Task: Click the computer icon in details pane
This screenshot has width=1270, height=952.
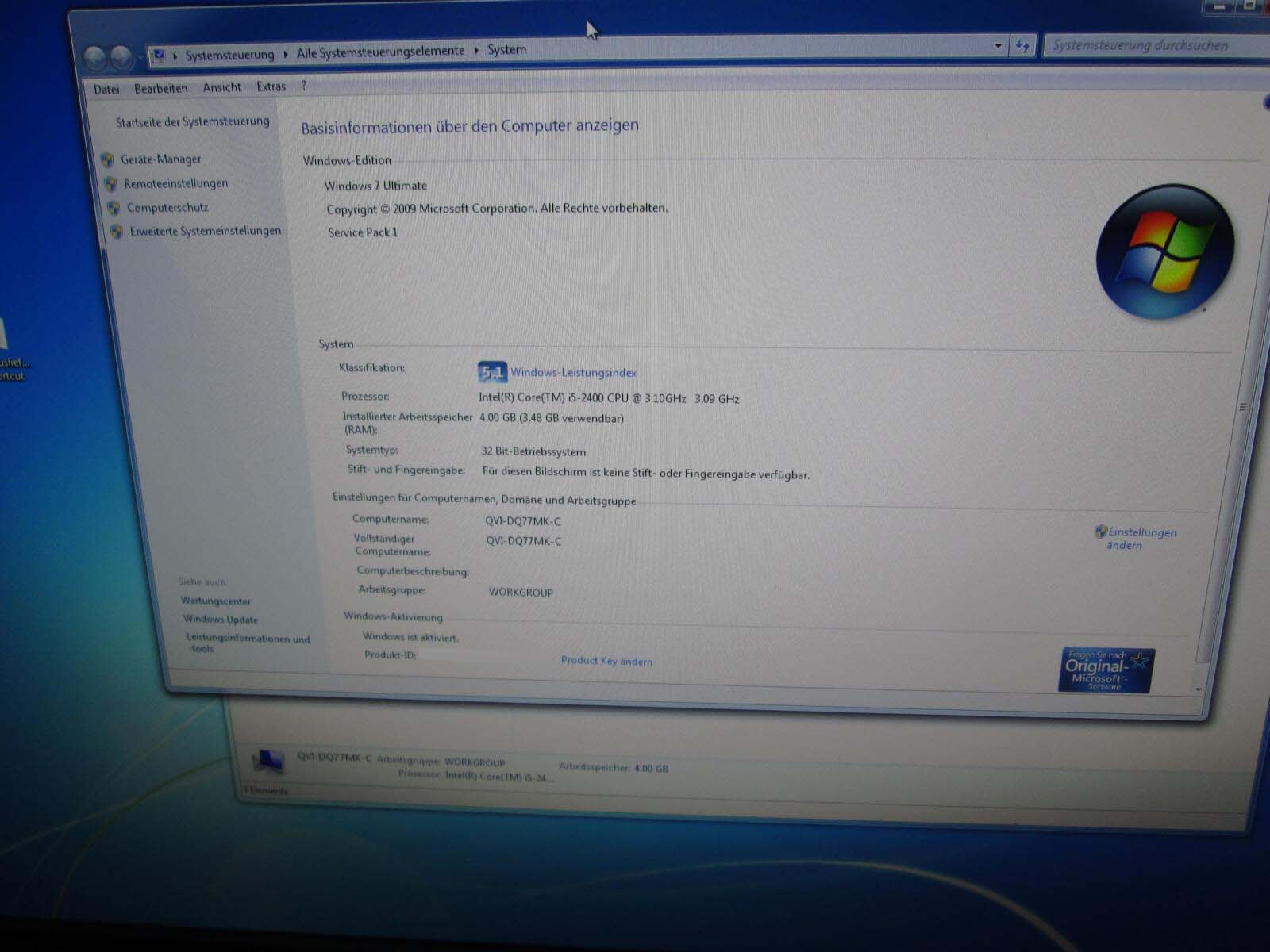Action: click(x=267, y=762)
